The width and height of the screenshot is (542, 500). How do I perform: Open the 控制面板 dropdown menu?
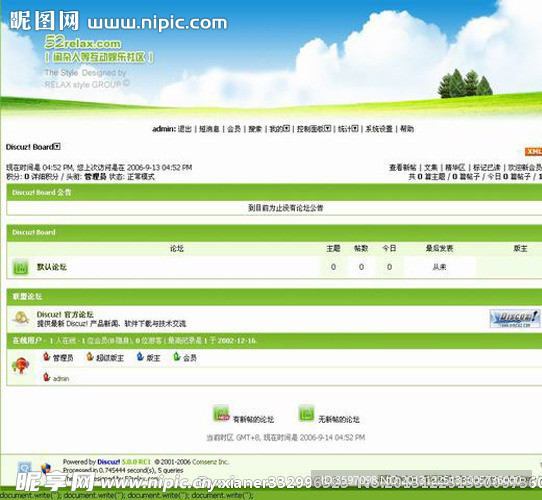[328, 129]
